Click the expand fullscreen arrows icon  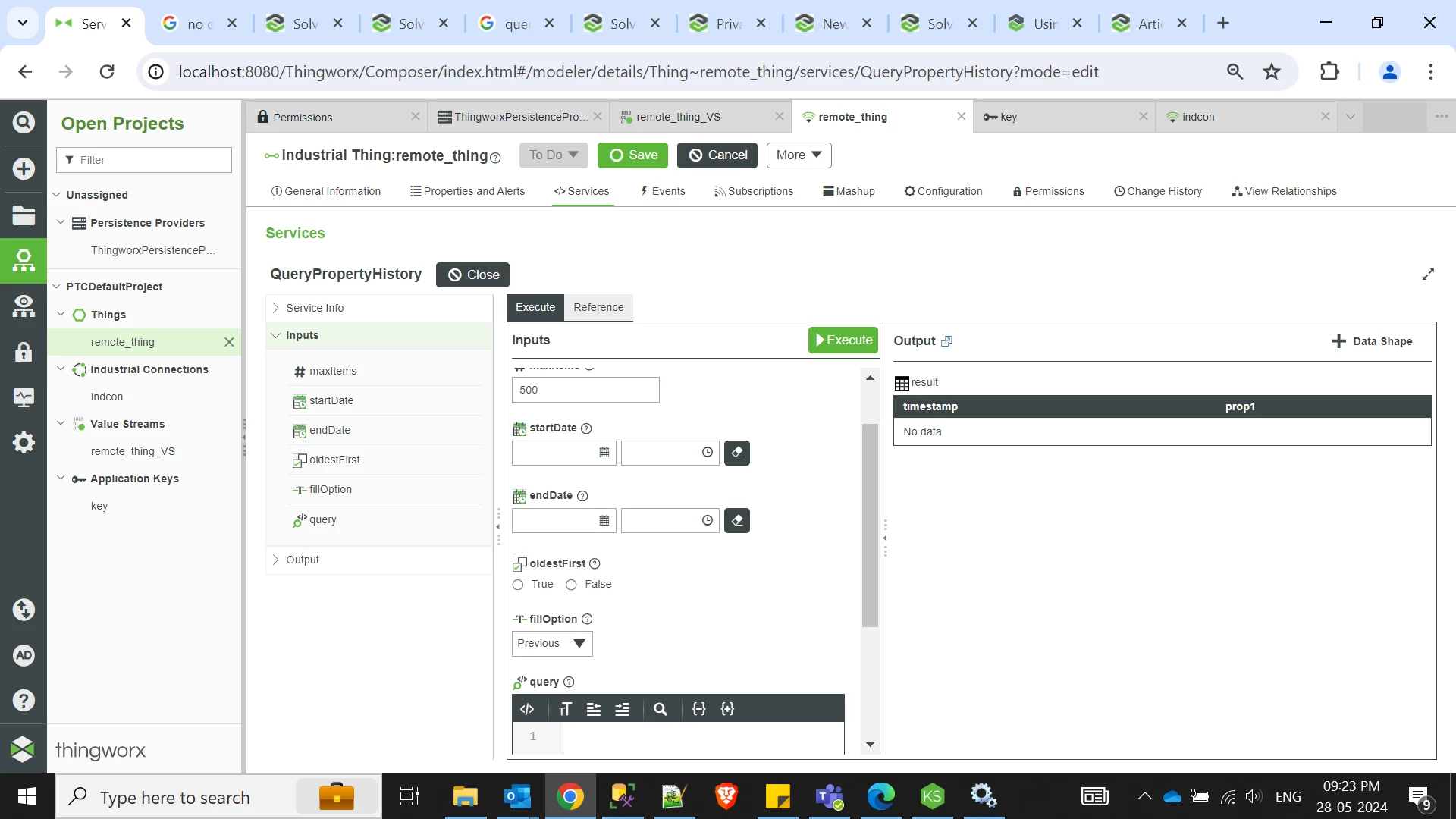tap(1428, 275)
